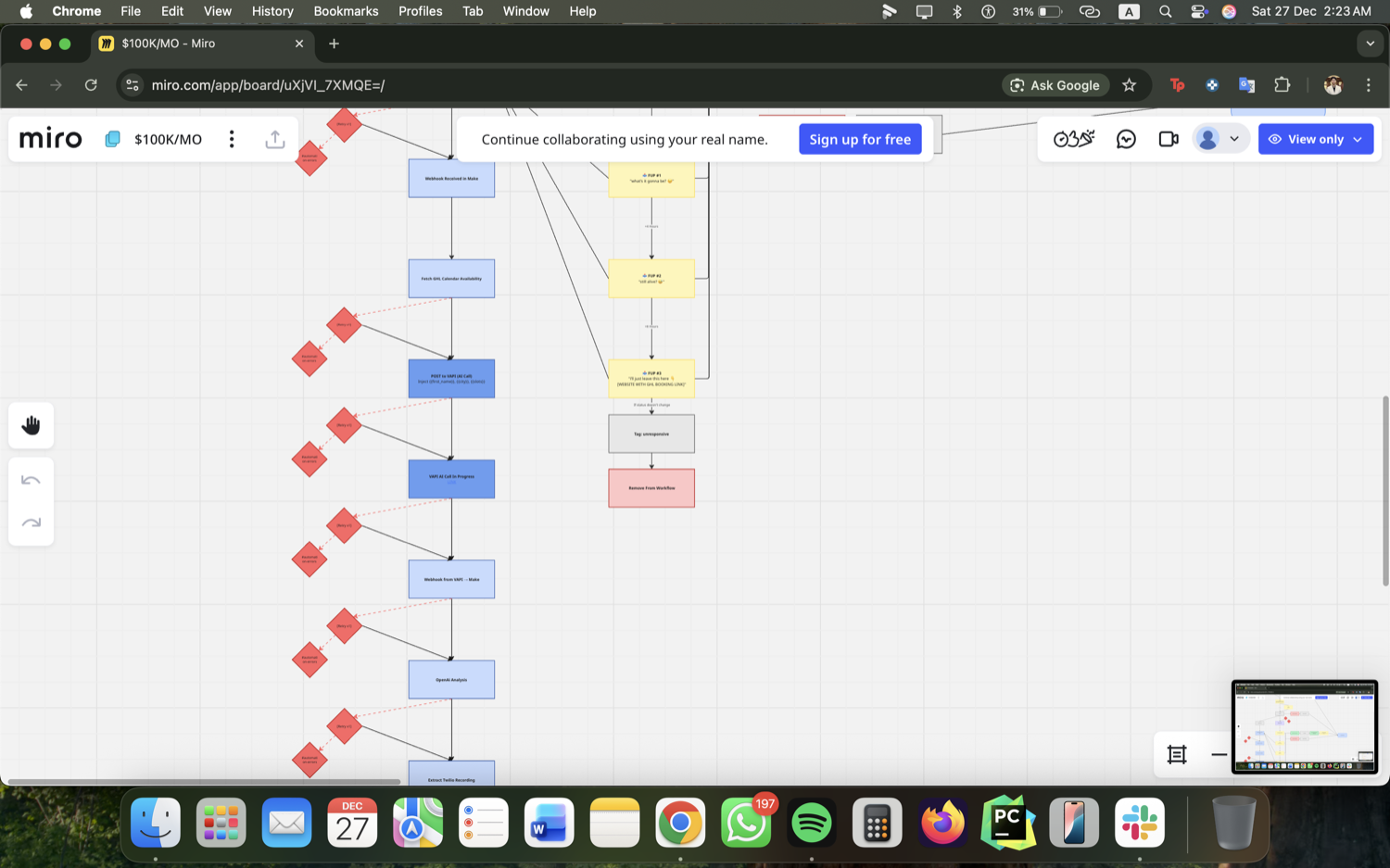This screenshot has height=868, width=1390.
Task: Open the Bookmarks menu
Action: tap(346, 11)
